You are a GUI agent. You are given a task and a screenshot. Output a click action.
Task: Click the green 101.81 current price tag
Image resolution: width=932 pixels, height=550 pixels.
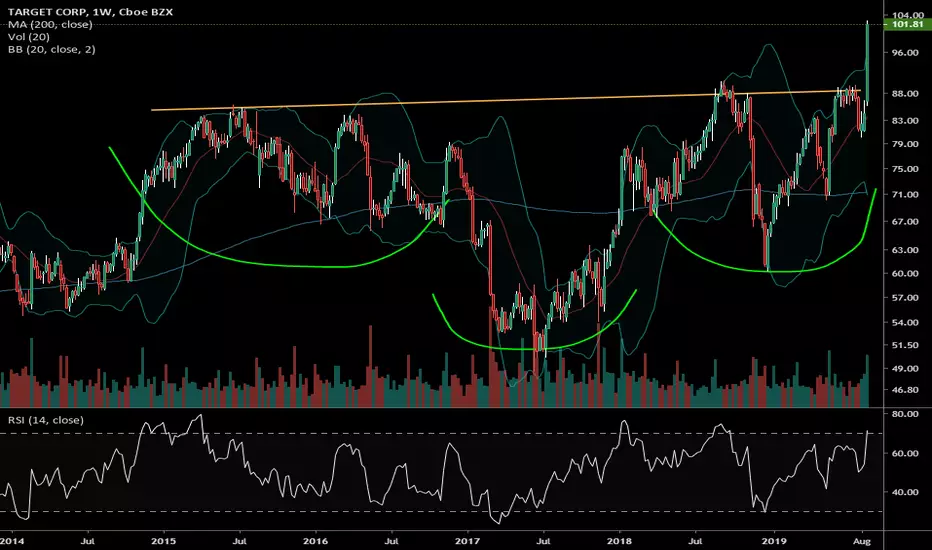[908, 24]
